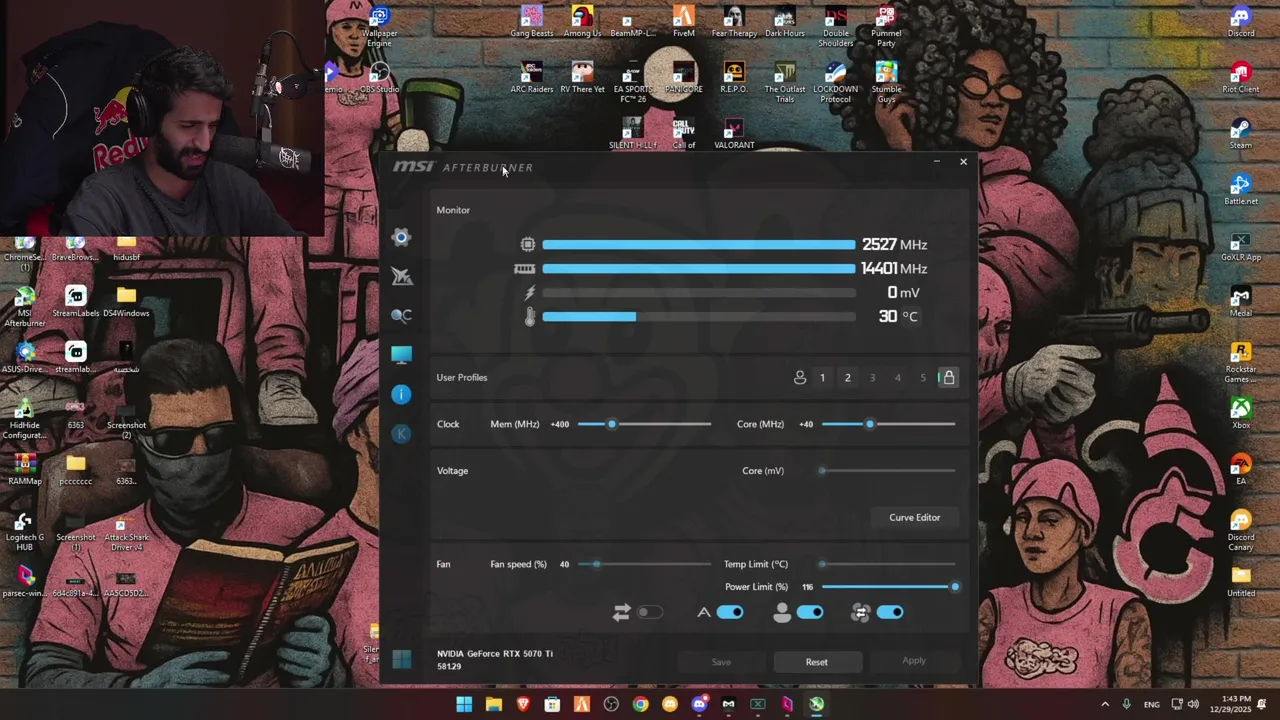Click the Windows logo icon in Afterburner footer
Image resolution: width=1280 pixels, height=720 pixels.
[401, 659]
